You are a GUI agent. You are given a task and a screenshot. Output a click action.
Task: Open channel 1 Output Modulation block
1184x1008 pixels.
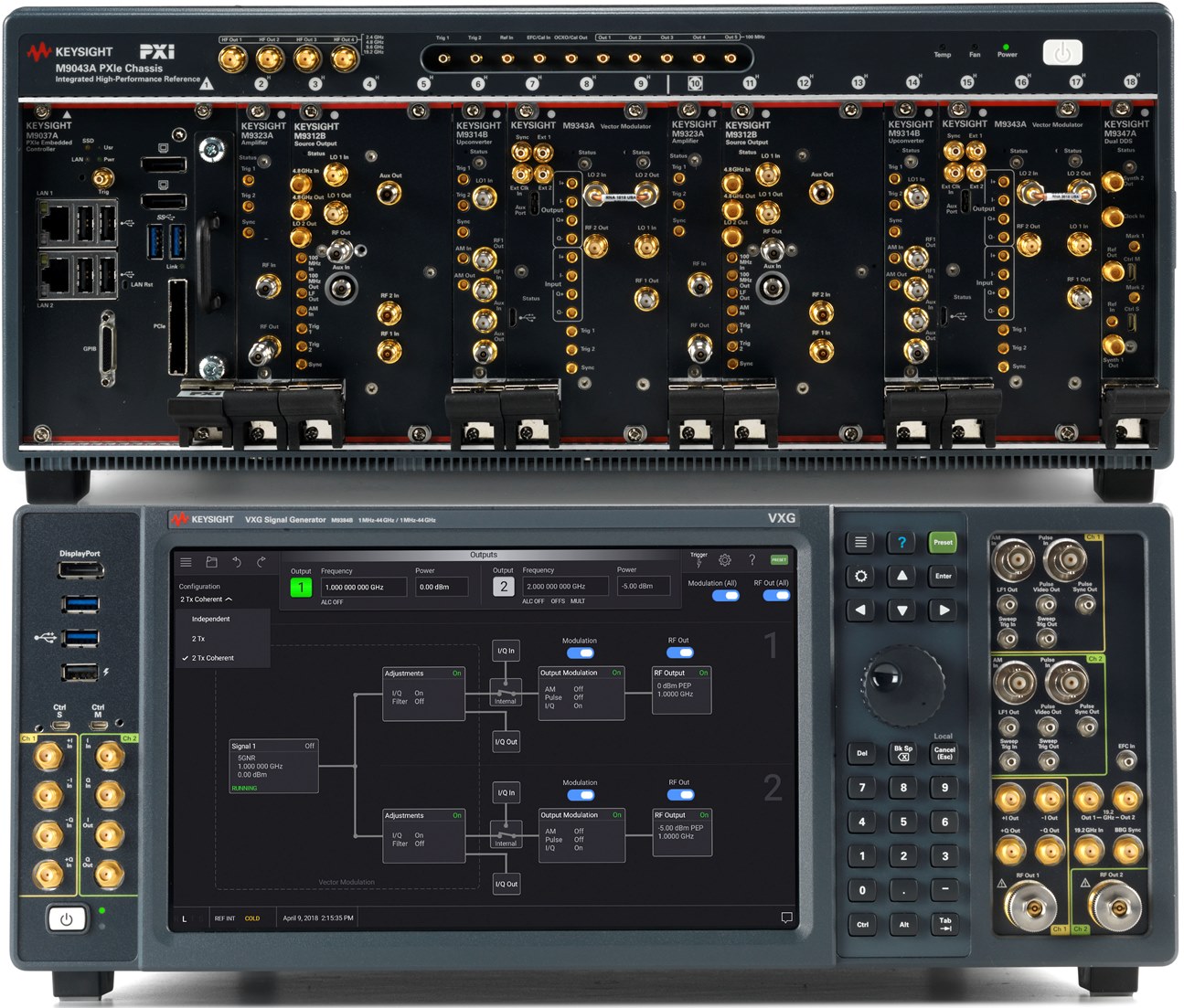click(x=581, y=693)
